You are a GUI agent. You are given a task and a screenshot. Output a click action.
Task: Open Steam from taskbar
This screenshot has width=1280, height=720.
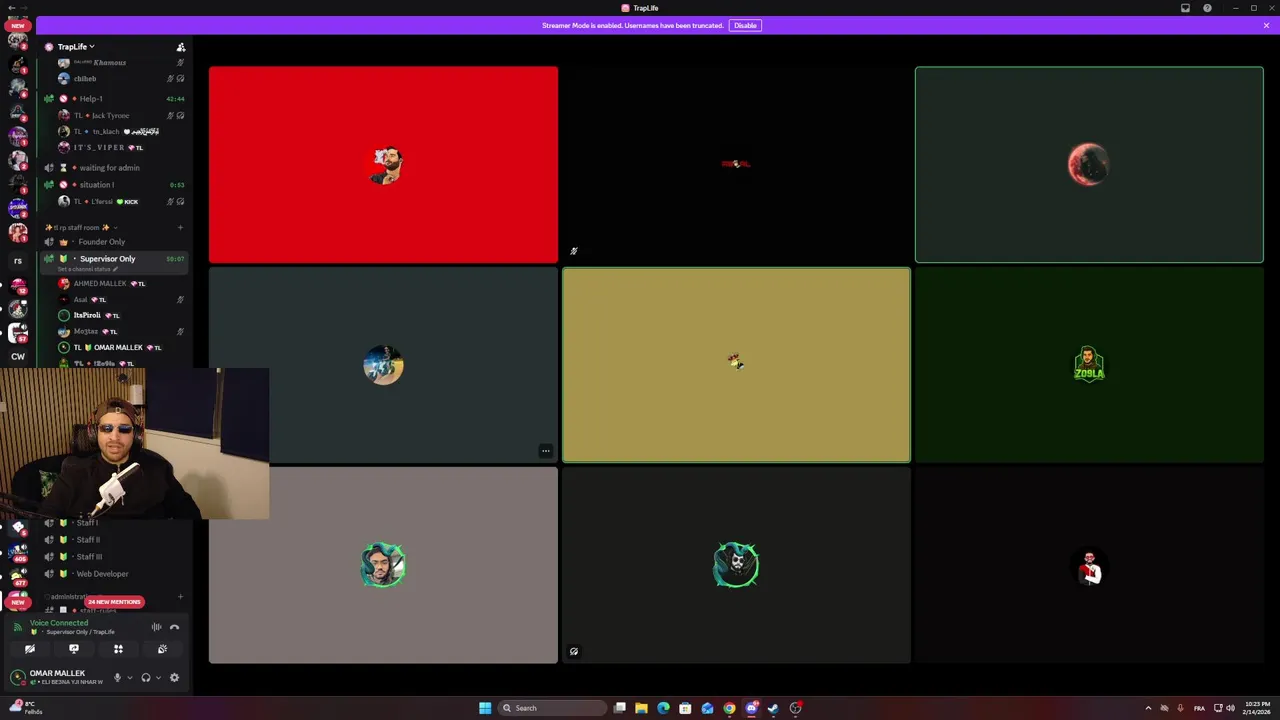point(773,708)
